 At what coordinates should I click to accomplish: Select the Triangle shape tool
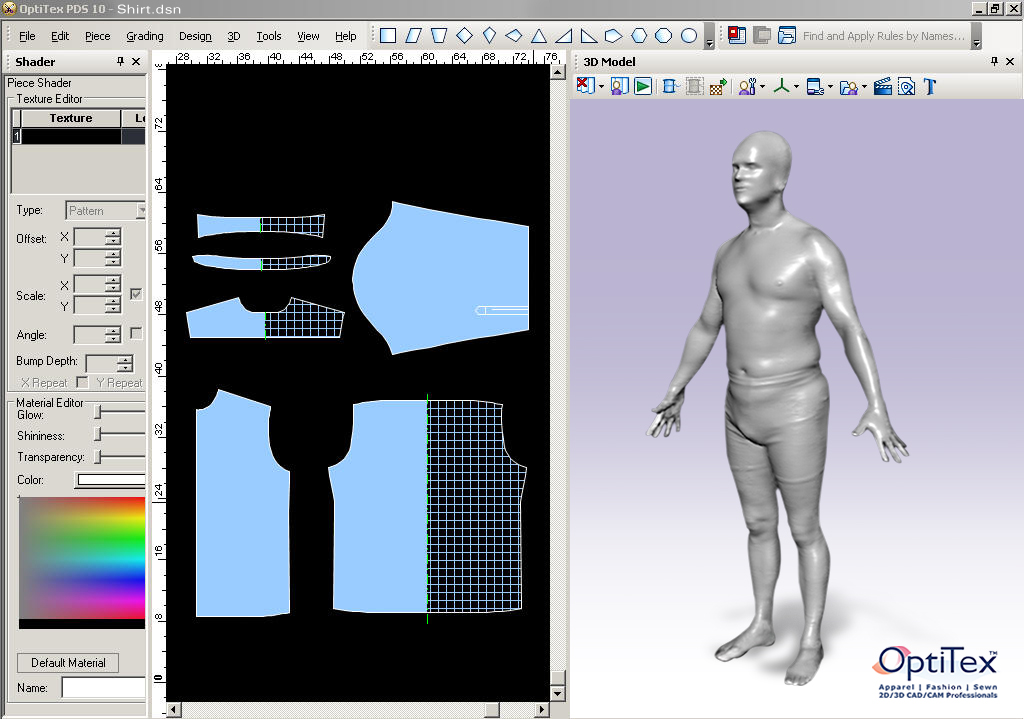tap(539, 36)
